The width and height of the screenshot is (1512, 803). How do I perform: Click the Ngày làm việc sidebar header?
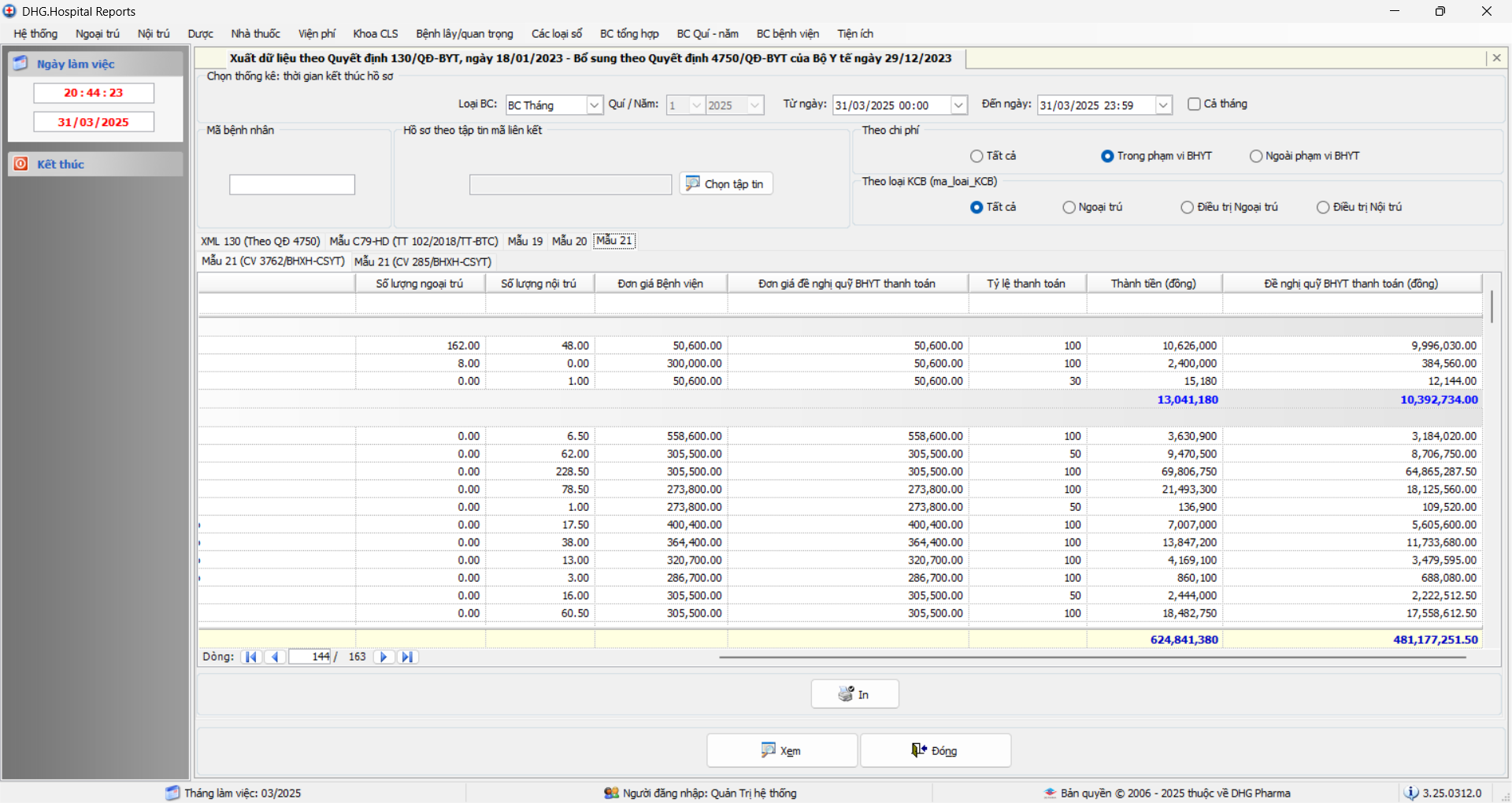tap(95, 64)
